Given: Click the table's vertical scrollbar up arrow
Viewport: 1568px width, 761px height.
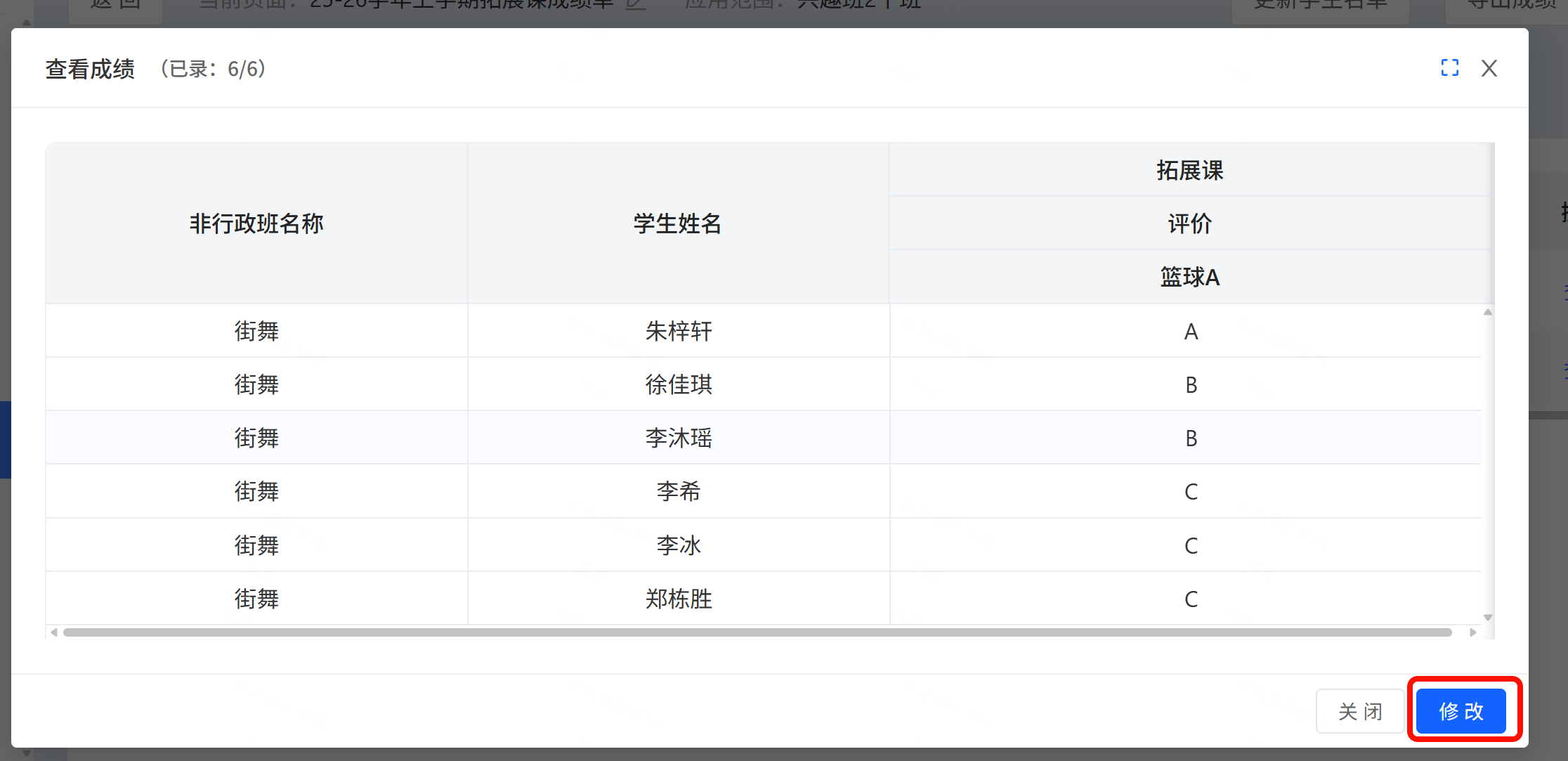Looking at the screenshot, I should tap(1487, 312).
